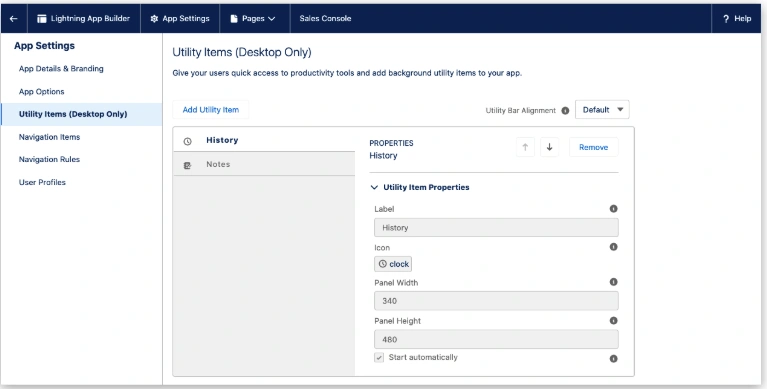Viewport: 767px width, 389px height.
Task: Click the Add Utility Item button
Action: tap(211, 110)
